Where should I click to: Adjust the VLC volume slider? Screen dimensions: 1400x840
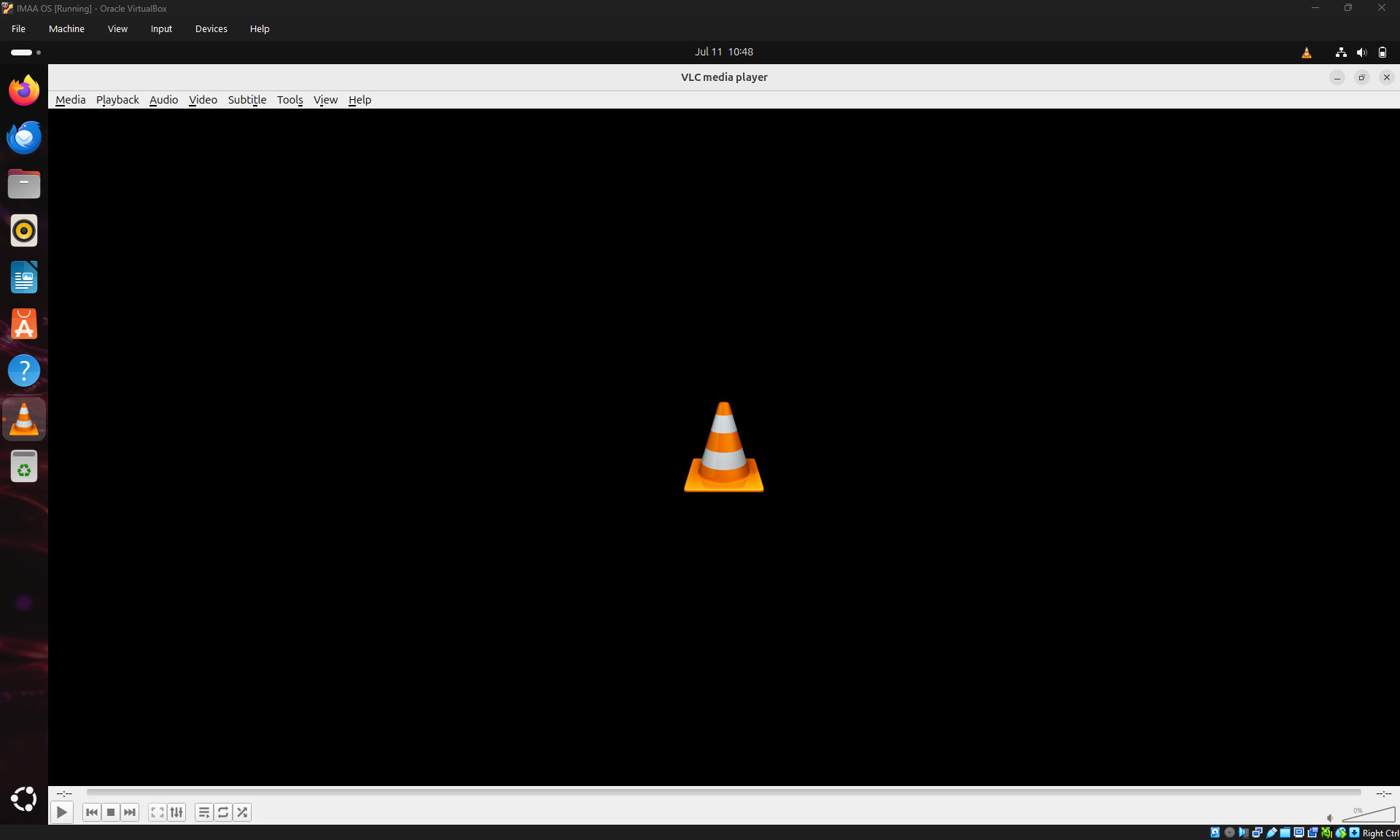[1369, 814]
